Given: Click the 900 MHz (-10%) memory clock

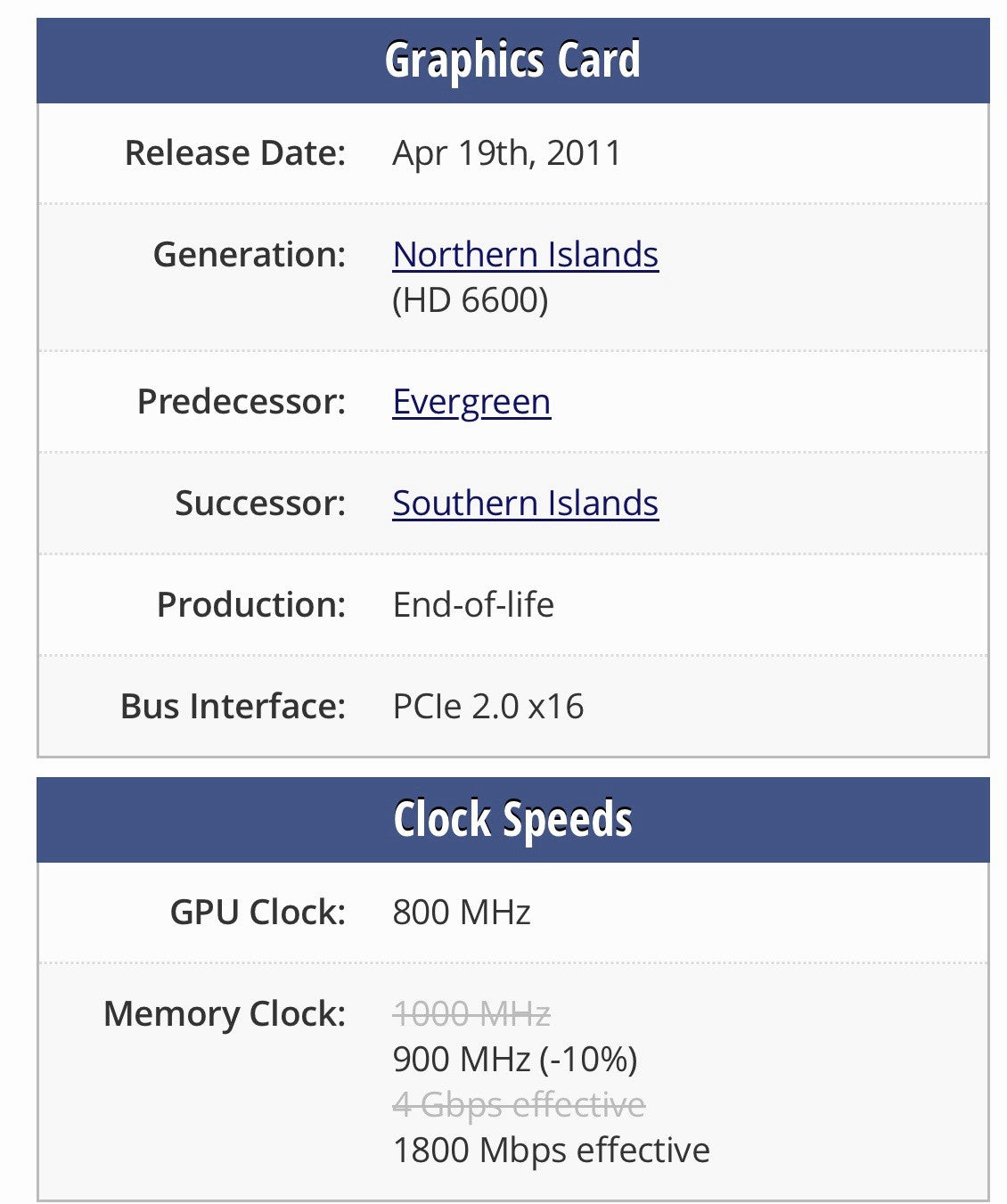Looking at the screenshot, I should (x=514, y=1059).
